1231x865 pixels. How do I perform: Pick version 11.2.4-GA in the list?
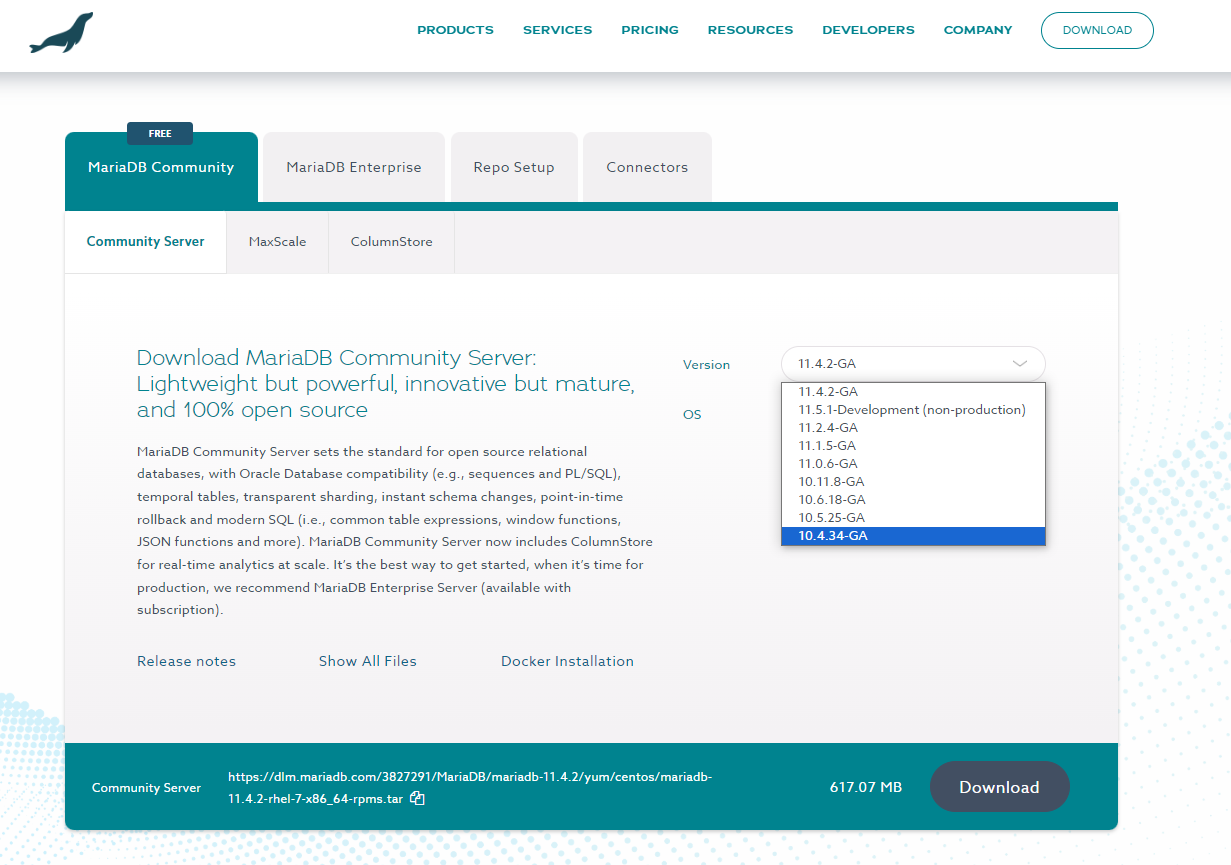point(913,428)
